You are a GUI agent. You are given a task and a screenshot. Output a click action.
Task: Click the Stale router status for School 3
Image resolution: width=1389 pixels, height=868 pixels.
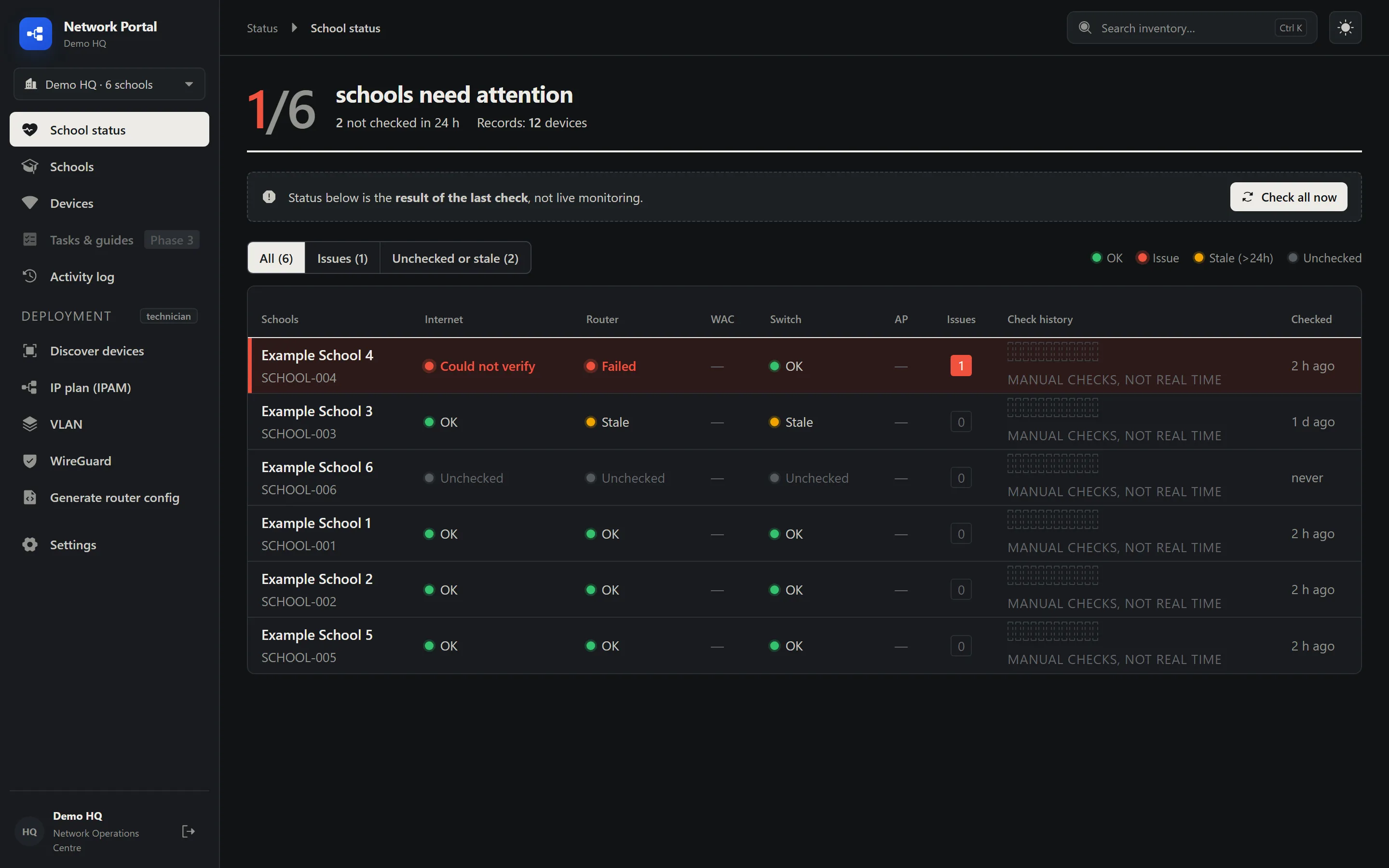(x=607, y=422)
